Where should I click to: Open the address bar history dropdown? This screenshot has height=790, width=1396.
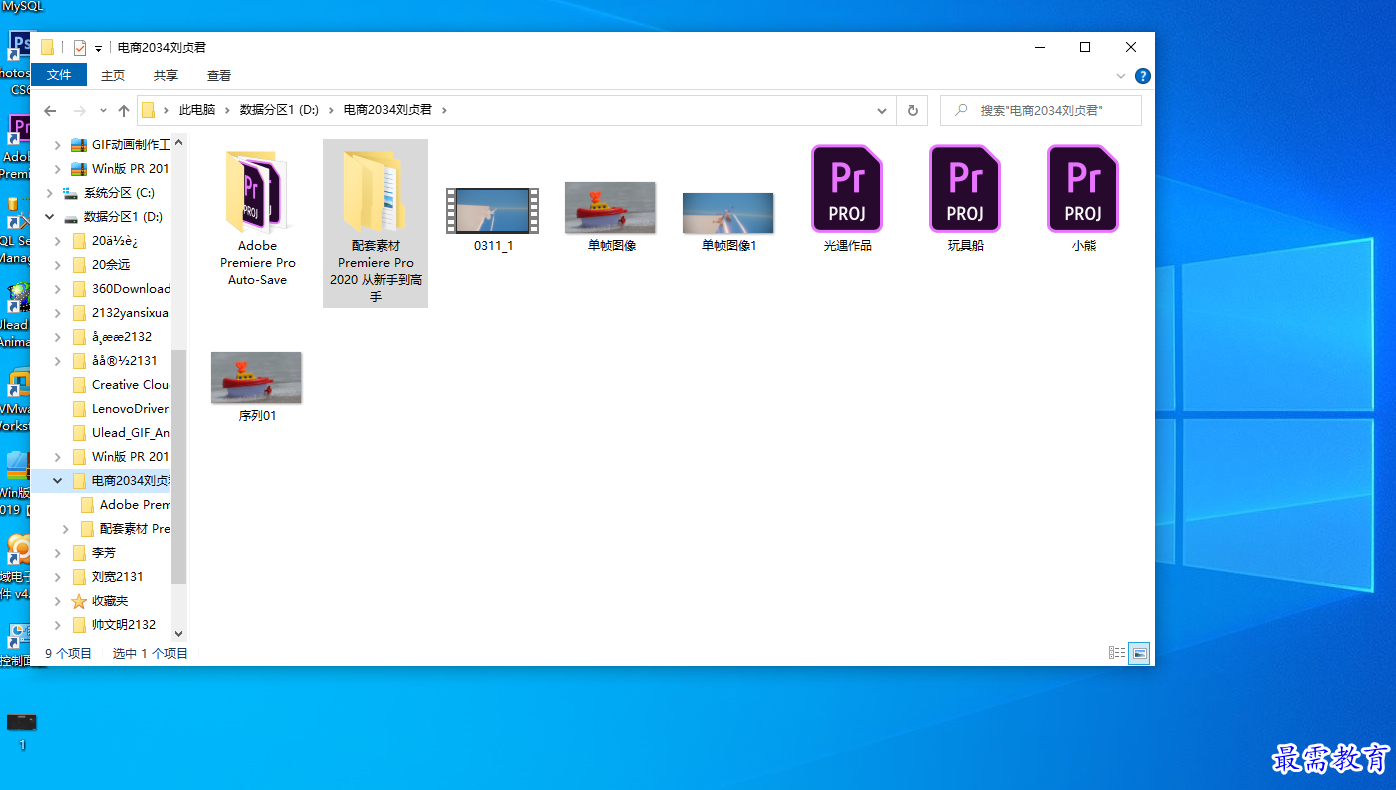[882, 110]
